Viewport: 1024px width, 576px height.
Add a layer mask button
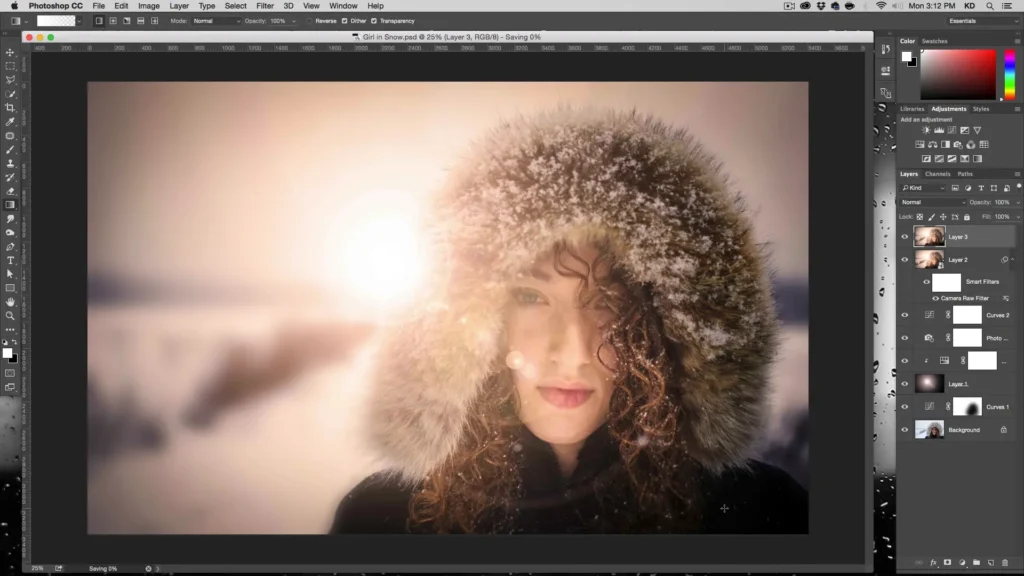[948, 562]
